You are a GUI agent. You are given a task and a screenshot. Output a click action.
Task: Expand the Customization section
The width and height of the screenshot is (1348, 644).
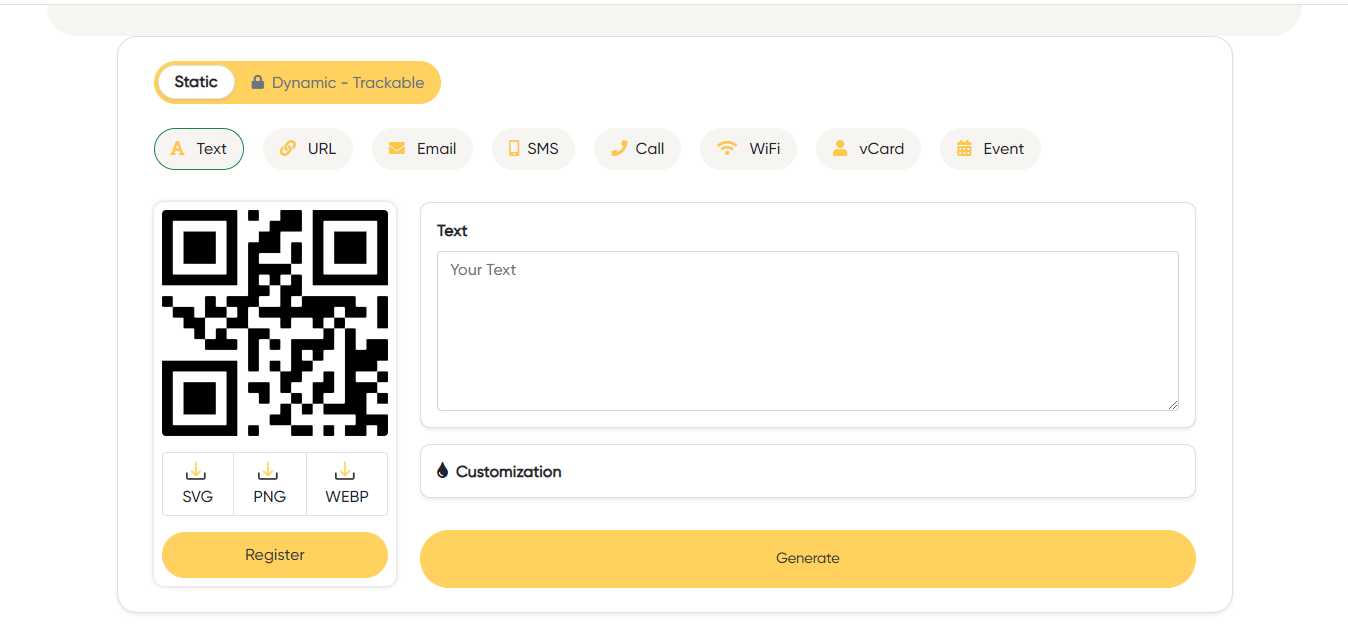(x=807, y=471)
